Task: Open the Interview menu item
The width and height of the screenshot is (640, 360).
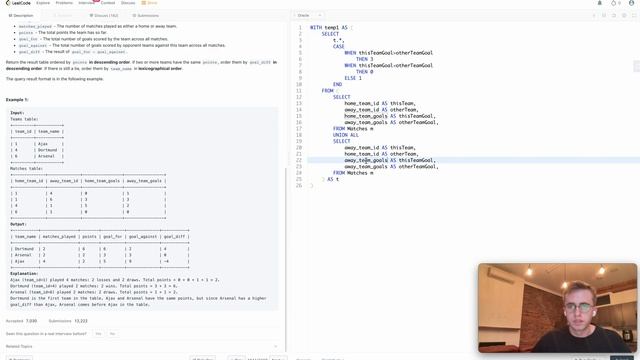Action: (x=86, y=3)
